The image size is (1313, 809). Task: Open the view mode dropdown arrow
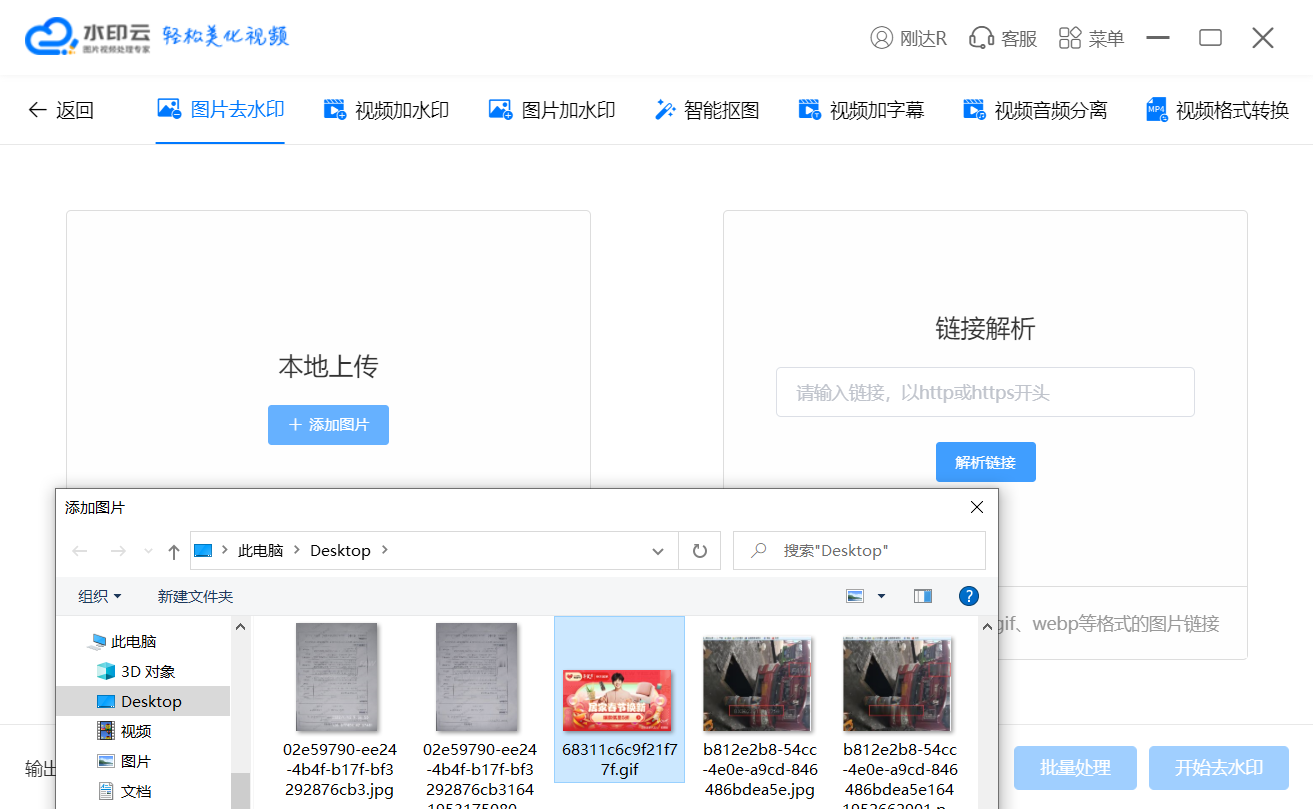click(881, 596)
